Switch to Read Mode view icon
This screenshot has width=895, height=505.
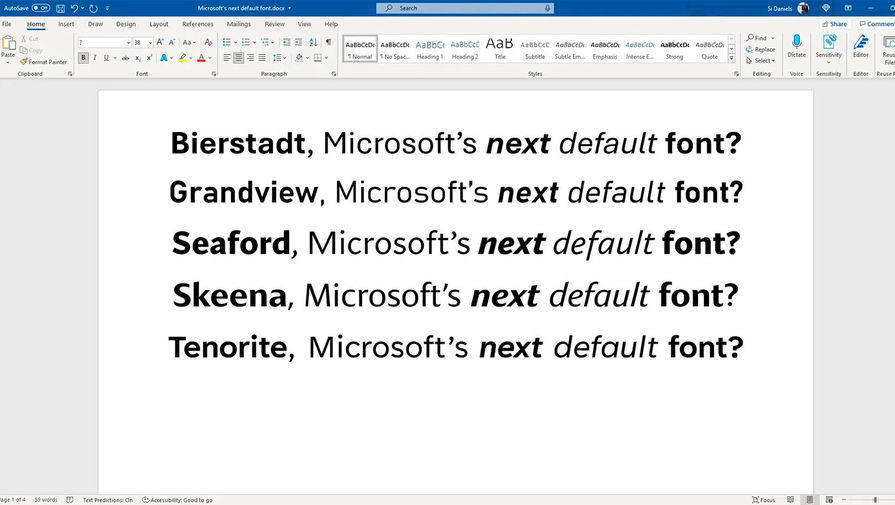pos(791,500)
